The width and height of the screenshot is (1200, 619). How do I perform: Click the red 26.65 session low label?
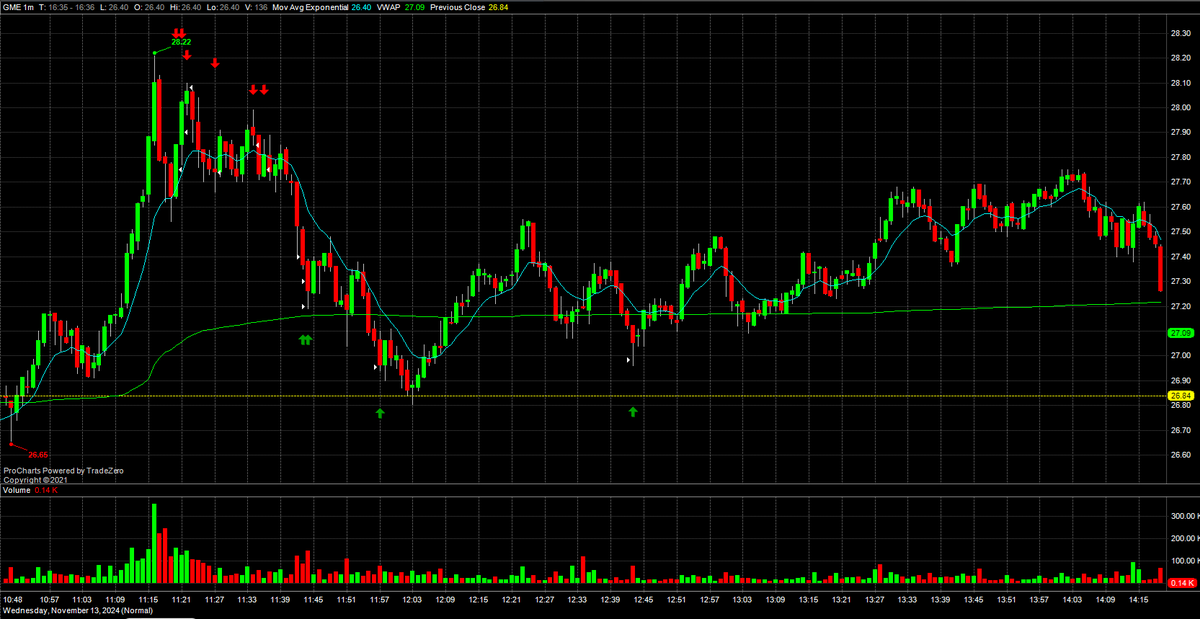click(x=38, y=455)
